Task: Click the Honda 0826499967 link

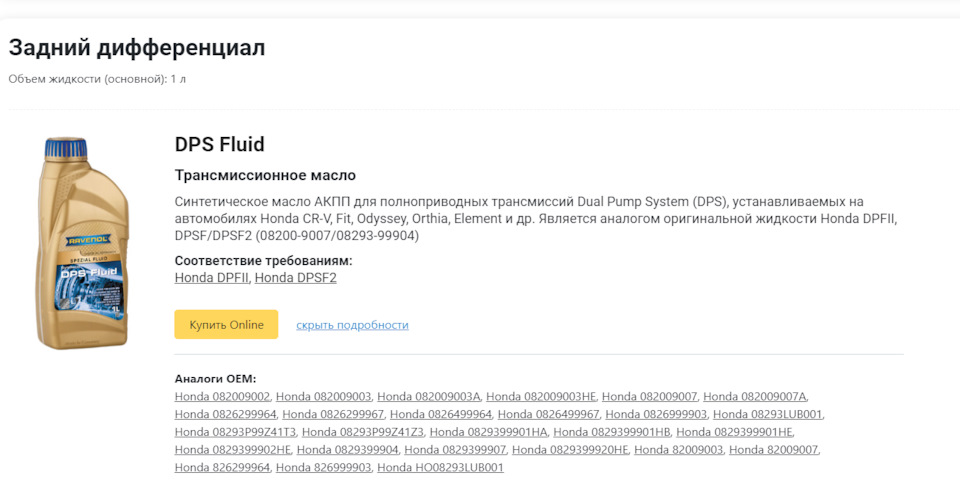Action: [x=549, y=414]
